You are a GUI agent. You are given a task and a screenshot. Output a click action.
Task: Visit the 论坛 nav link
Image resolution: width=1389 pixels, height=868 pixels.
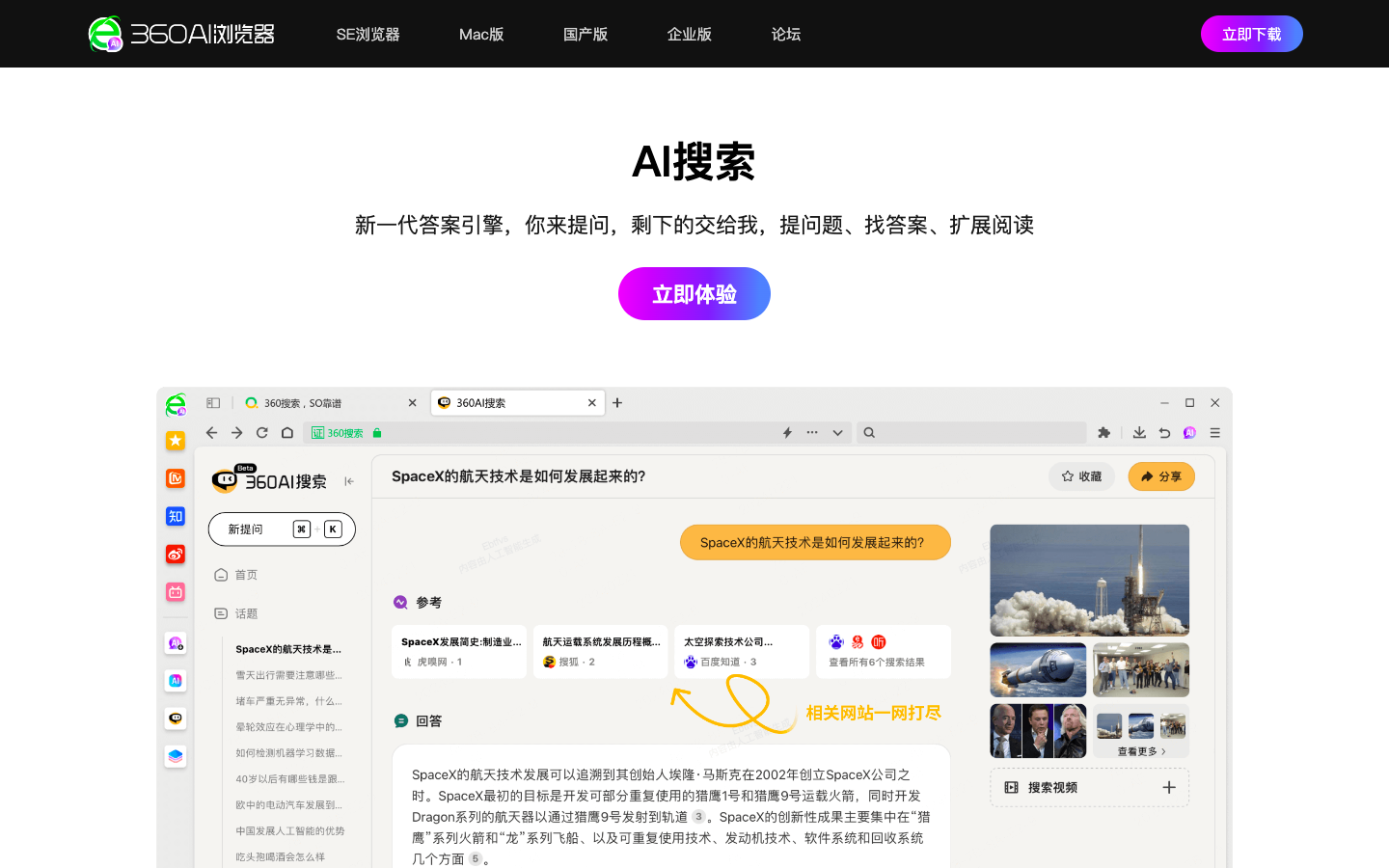point(786,35)
